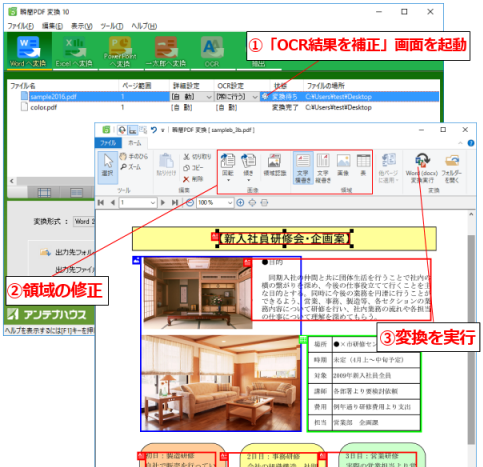Switch to ホーム tab in editor ribbon
The height and width of the screenshot is (467, 483).
[135, 143]
